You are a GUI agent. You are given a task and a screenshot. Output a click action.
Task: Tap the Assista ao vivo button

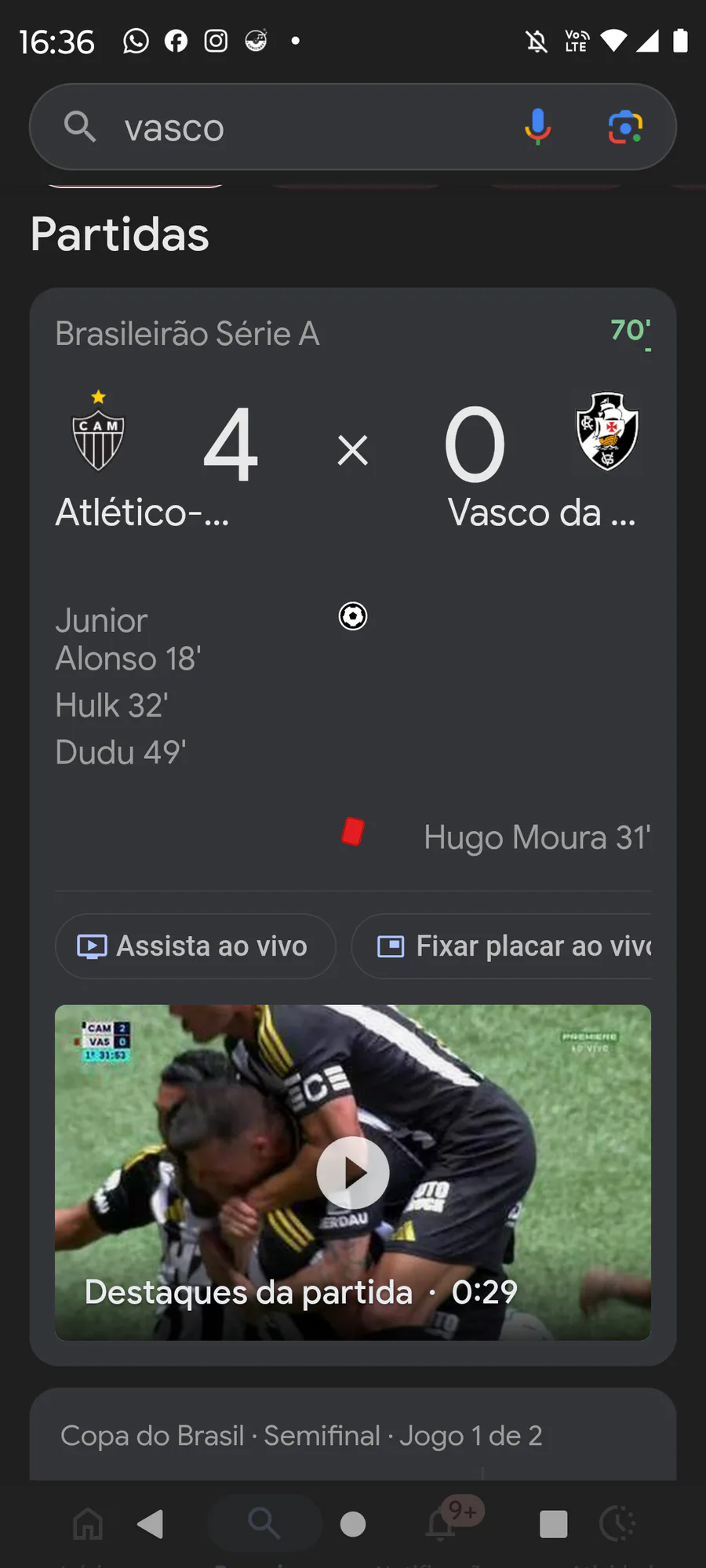pyautogui.click(x=195, y=946)
